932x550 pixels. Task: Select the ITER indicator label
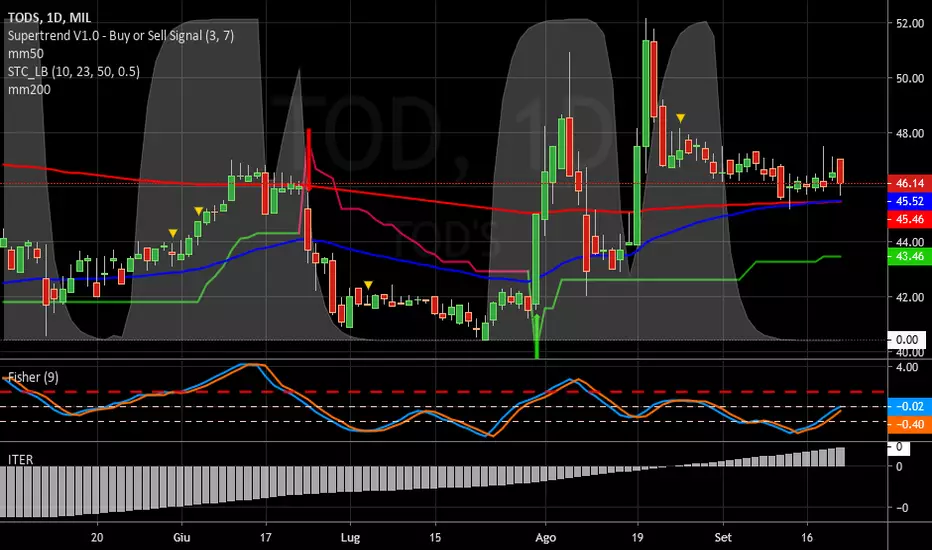point(20,460)
